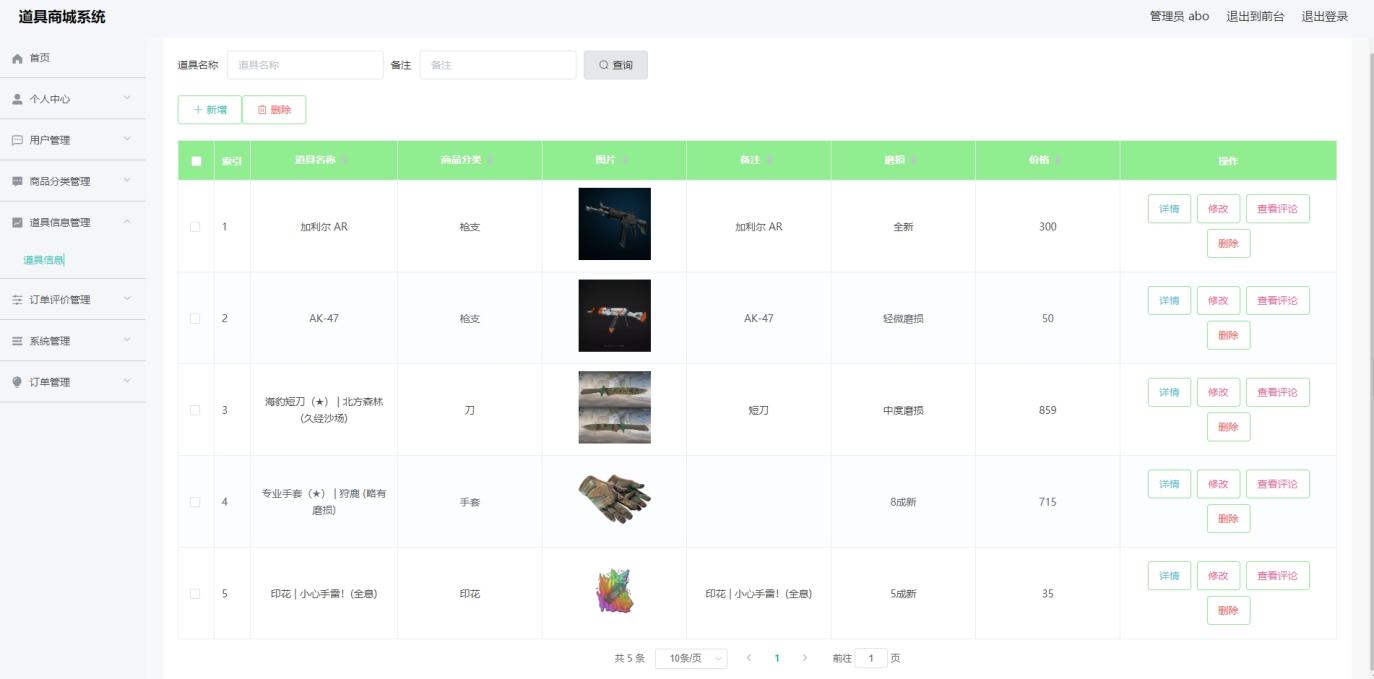Sort by the 磨损 column header
The image size is (1374, 679).
pos(903,161)
